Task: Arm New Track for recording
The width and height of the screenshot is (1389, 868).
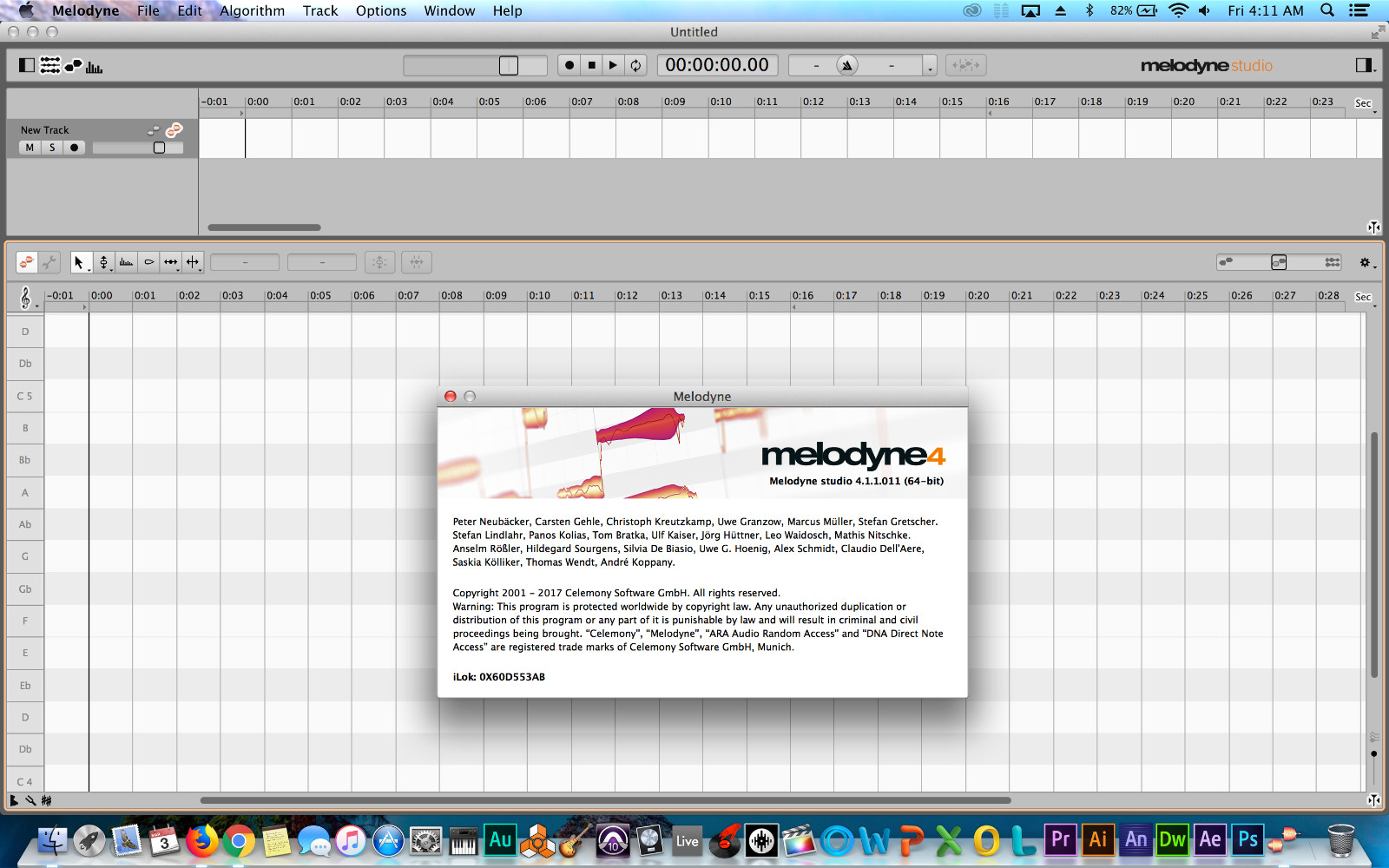Action: pyautogui.click(x=75, y=148)
